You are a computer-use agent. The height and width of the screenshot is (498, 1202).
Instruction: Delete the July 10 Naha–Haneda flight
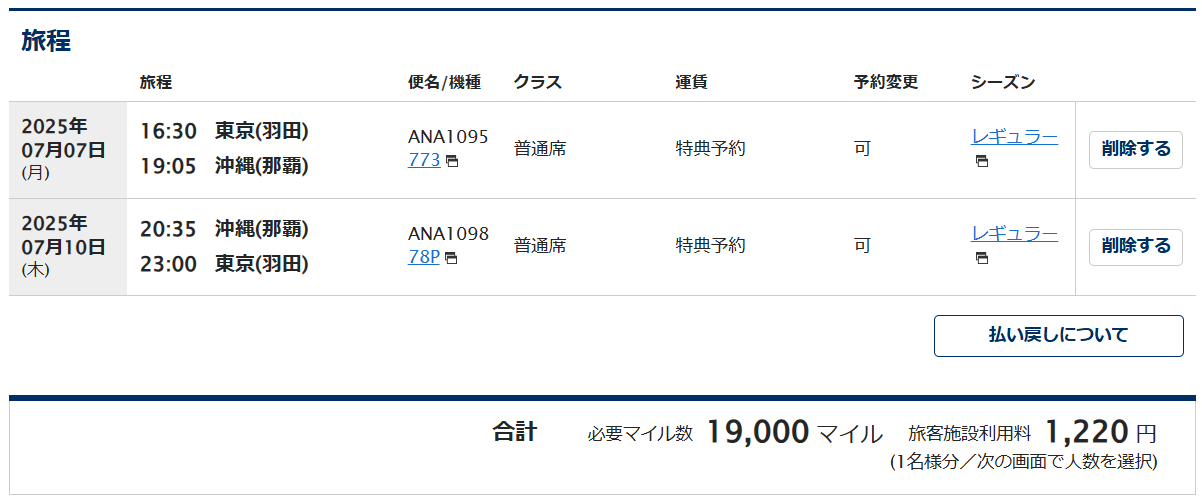pos(1135,247)
